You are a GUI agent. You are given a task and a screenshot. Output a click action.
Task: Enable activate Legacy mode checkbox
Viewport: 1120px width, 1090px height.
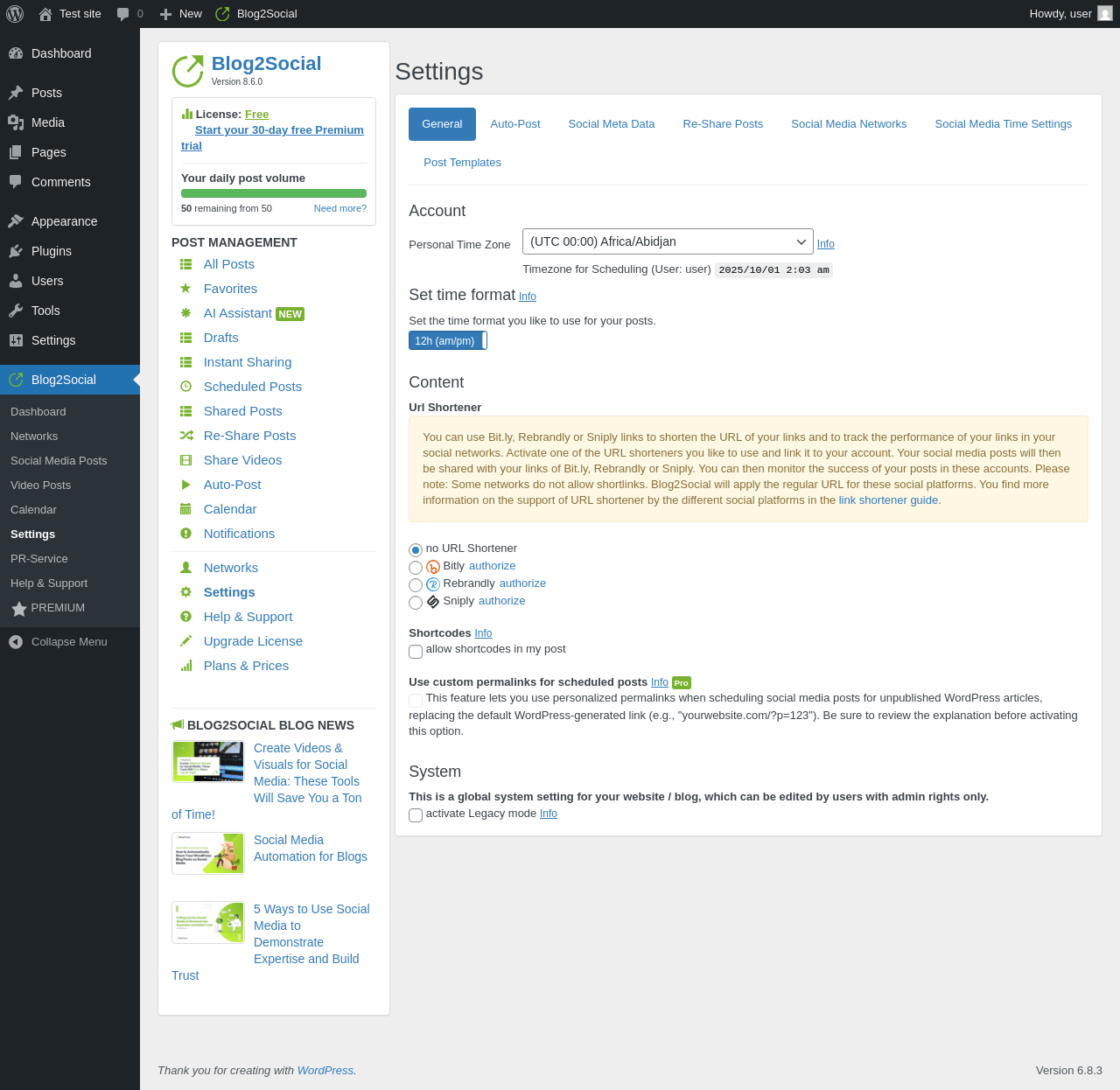coord(416,815)
